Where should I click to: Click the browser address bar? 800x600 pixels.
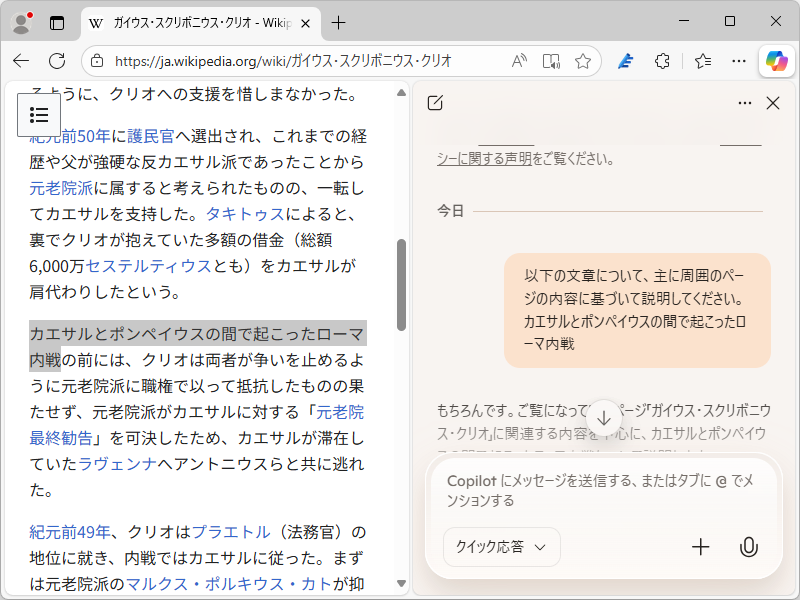point(300,60)
